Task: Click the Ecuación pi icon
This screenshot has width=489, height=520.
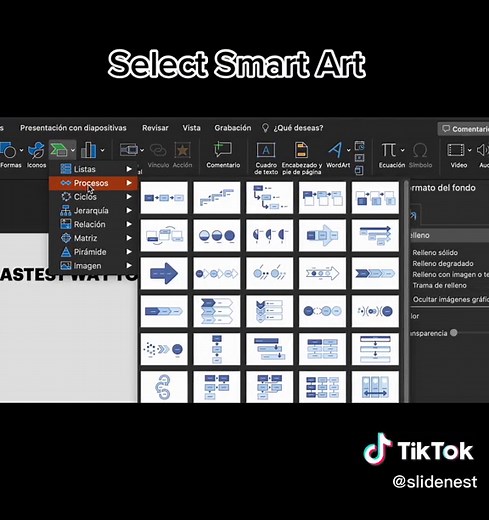Action: click(x=388, y=150)
